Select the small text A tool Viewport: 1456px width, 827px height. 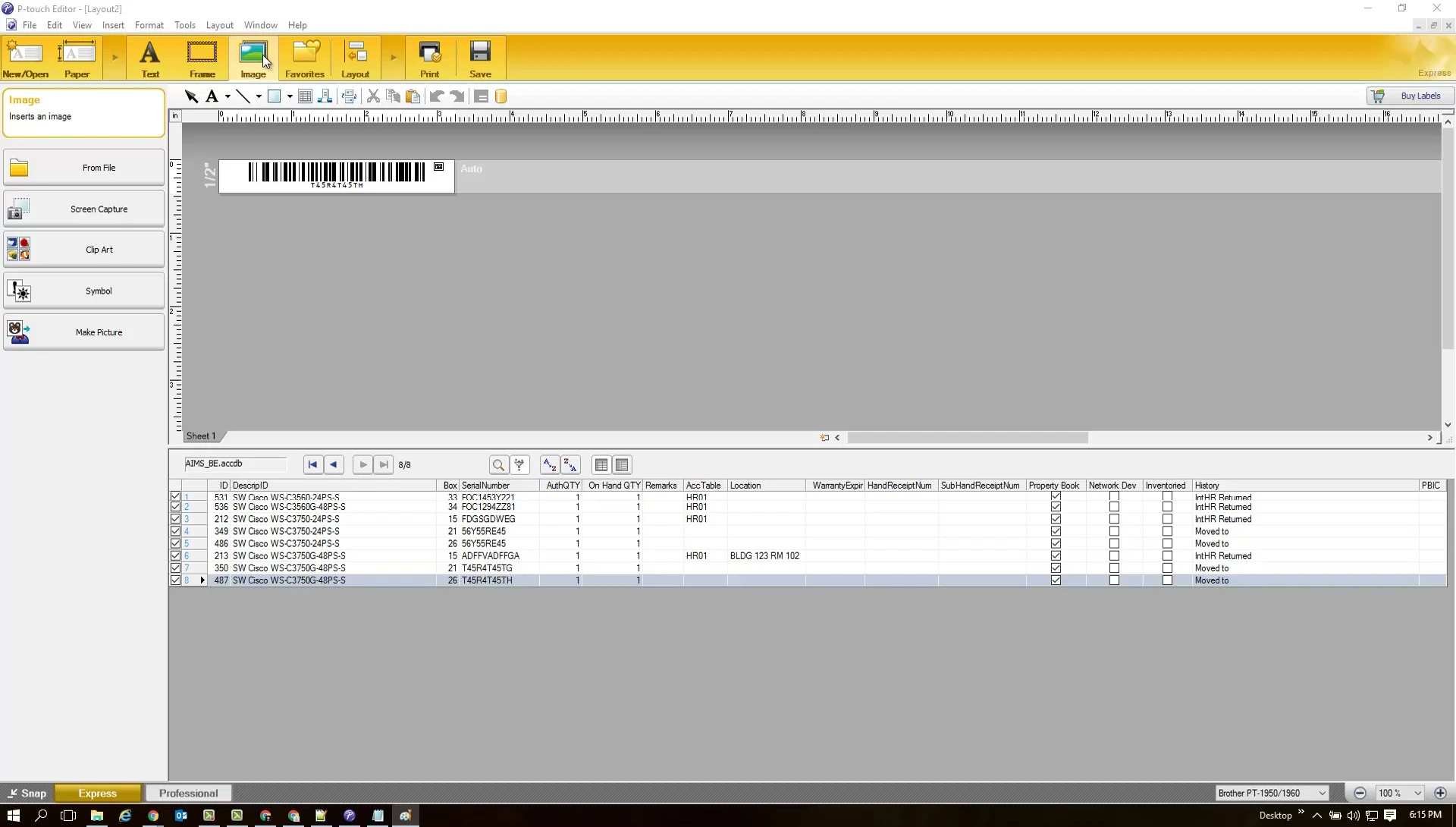point(212,96)
